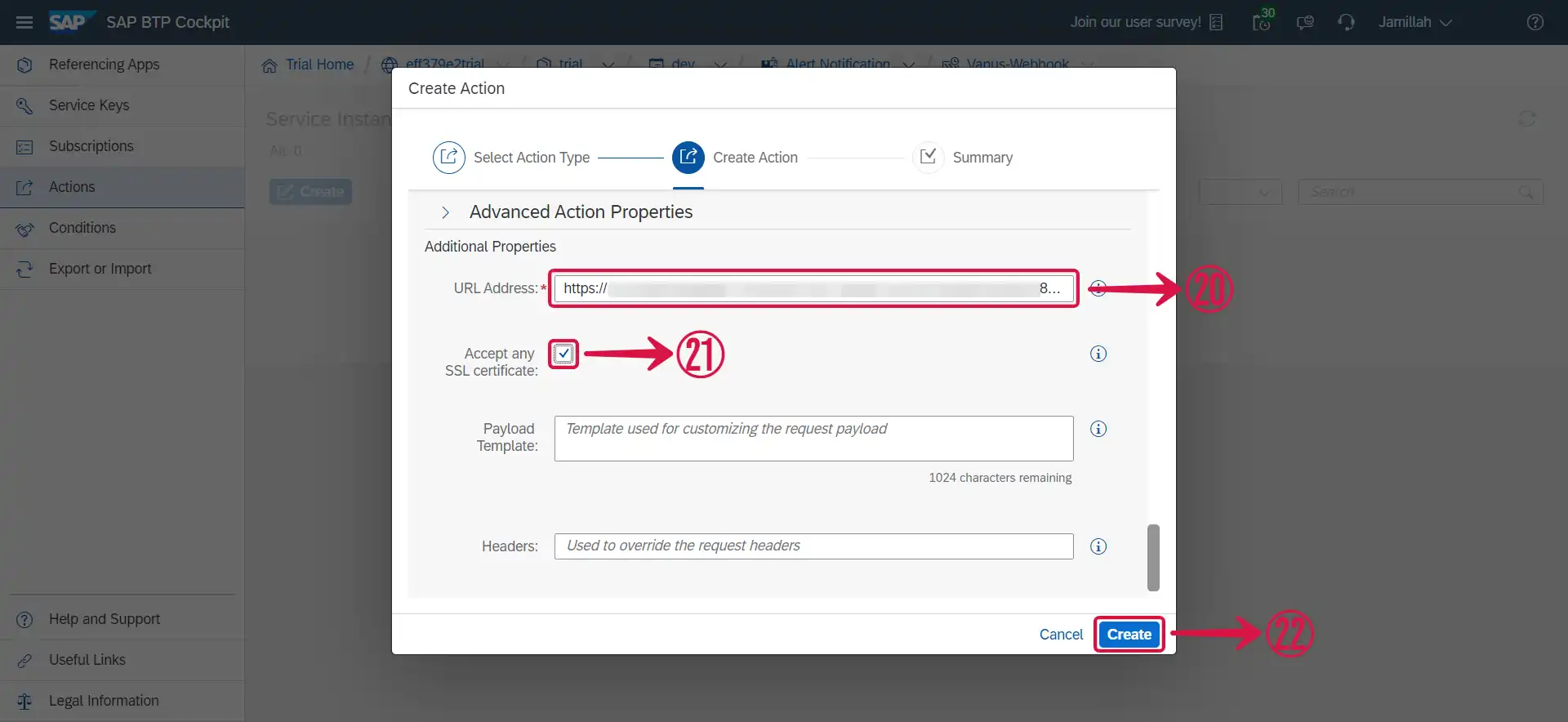Click the Actions sidebar icon
The width and height of the screenshot is (1568, 722).
point(24,187)
